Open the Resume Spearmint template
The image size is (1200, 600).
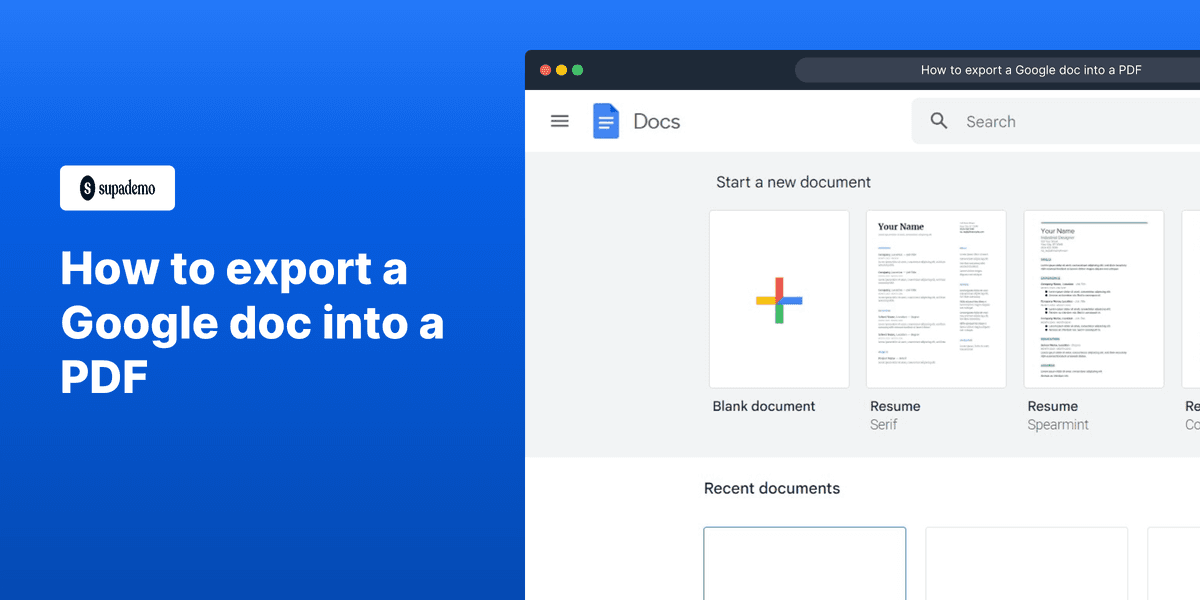pos(1093,299)
